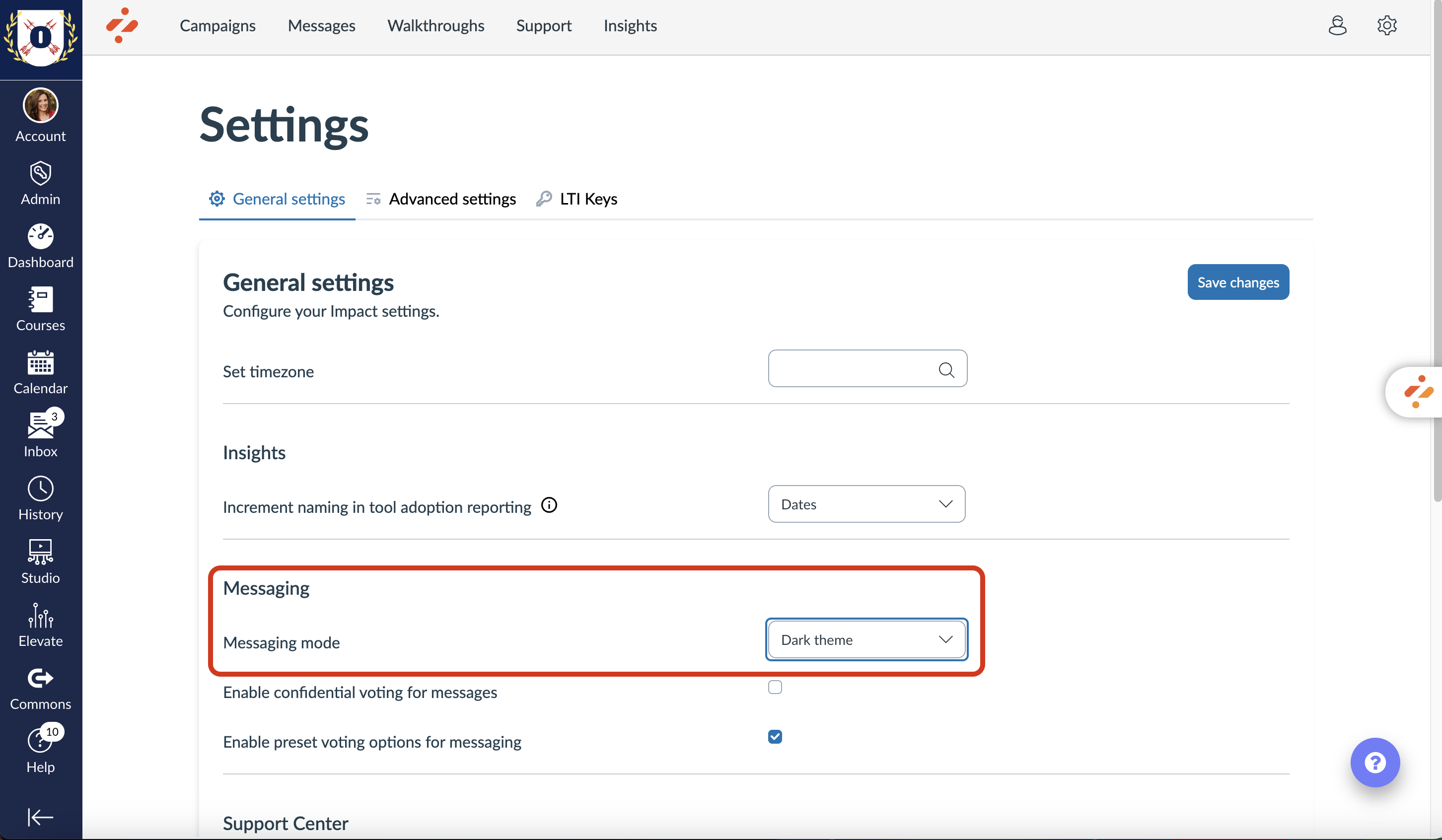Uncheck preset voting options for messaging
Viewport: 1442px width, 840px height.
(775, 737)
